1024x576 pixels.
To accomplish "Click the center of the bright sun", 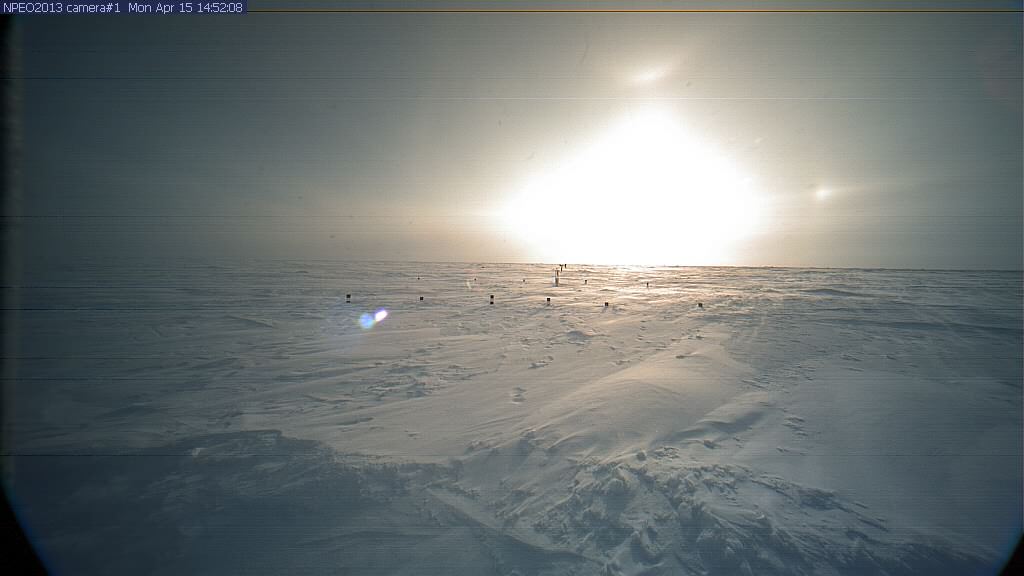I will pos(640,190).
